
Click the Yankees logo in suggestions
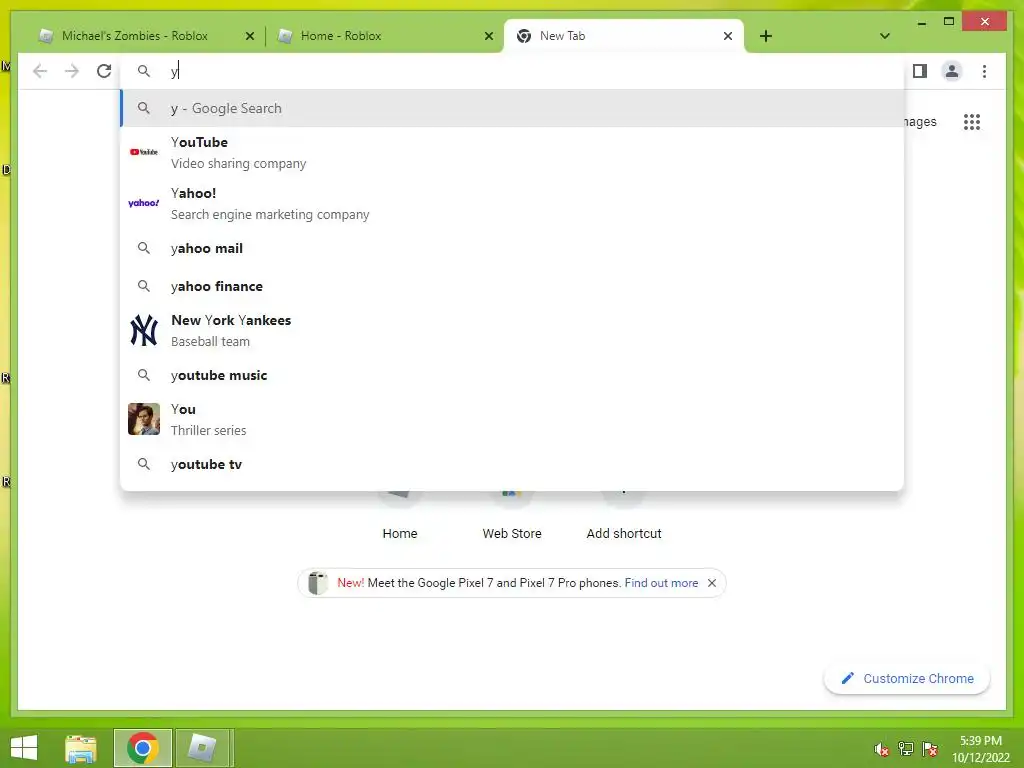click(144, 330)
